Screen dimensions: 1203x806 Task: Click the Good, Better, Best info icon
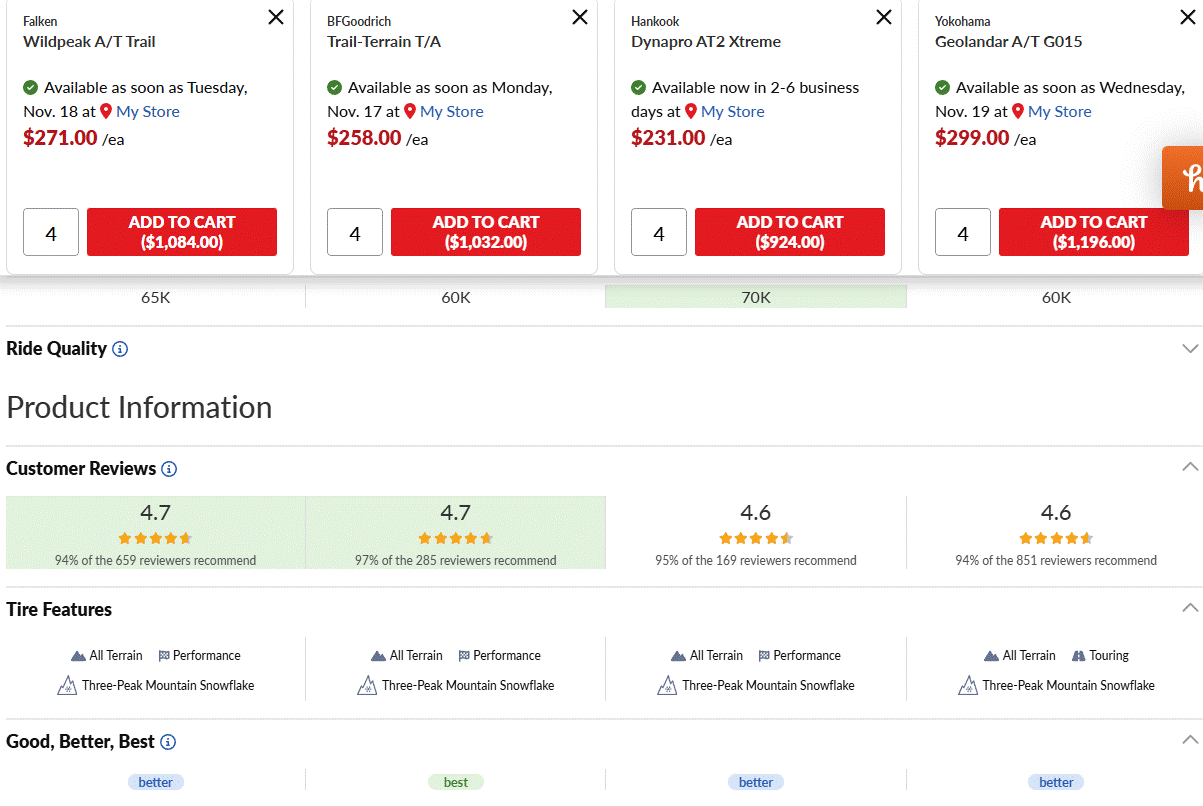tap(168, 742)
